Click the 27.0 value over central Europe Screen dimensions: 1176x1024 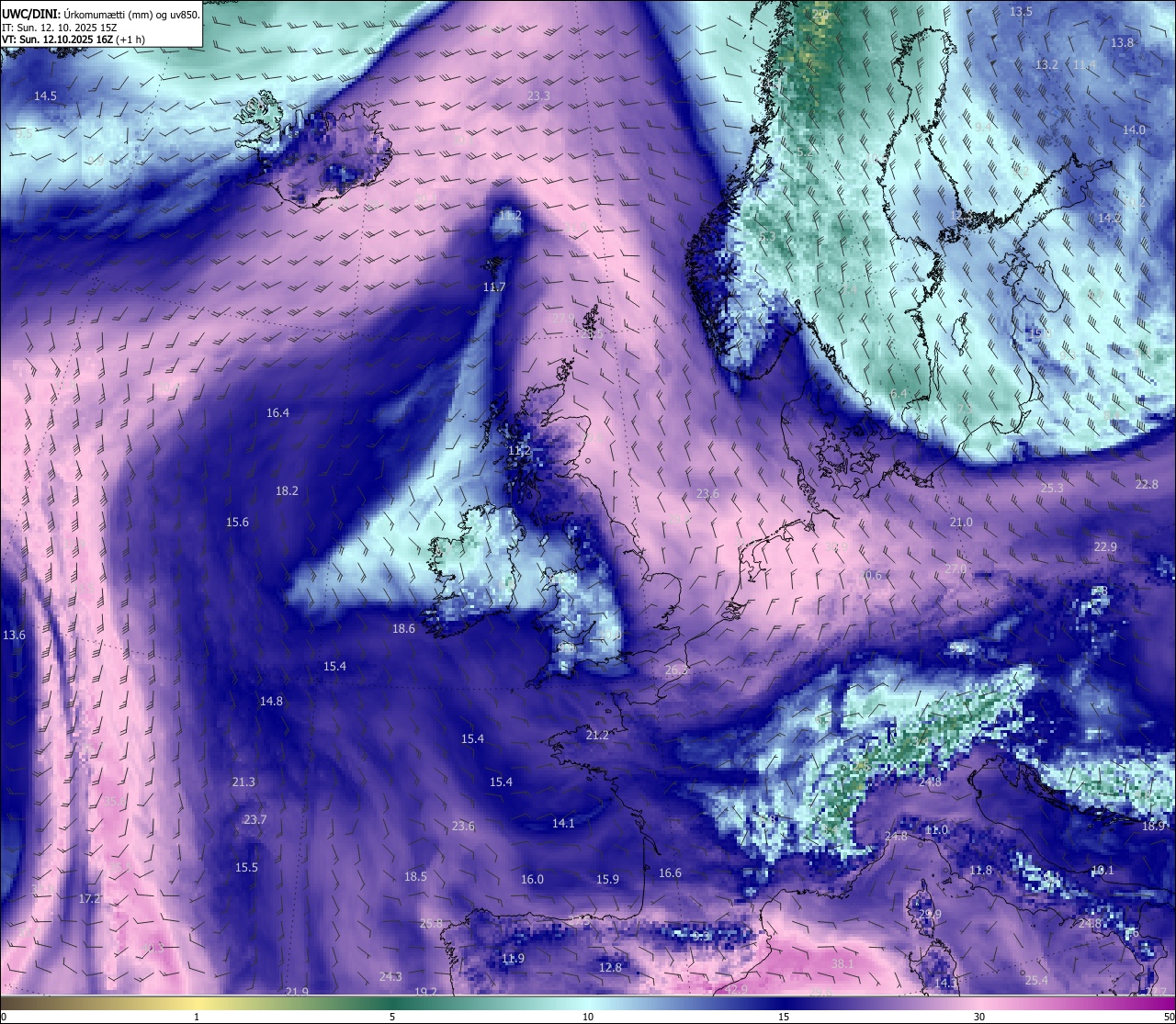click(x=955, y=569)
